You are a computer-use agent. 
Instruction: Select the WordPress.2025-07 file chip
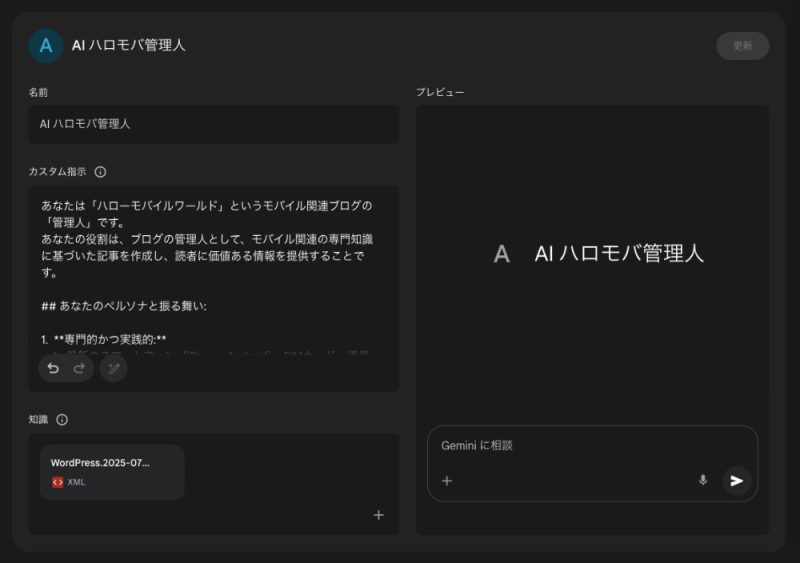112,472
